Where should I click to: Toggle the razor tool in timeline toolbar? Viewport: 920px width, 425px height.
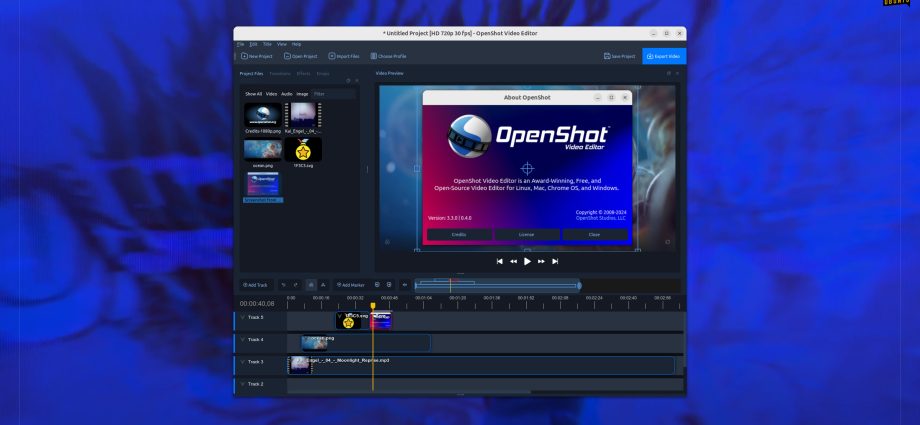click(323, 285)
